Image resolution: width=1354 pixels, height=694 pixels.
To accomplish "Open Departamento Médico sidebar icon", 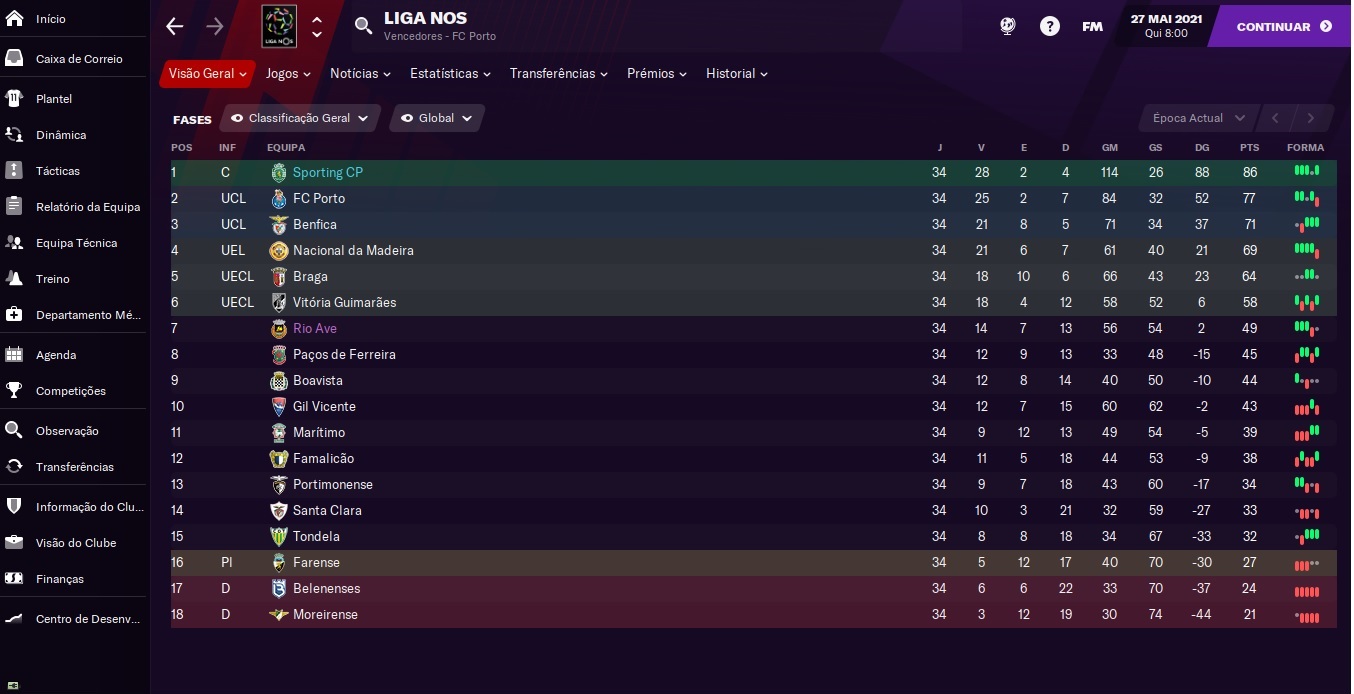I will point(14,315).
